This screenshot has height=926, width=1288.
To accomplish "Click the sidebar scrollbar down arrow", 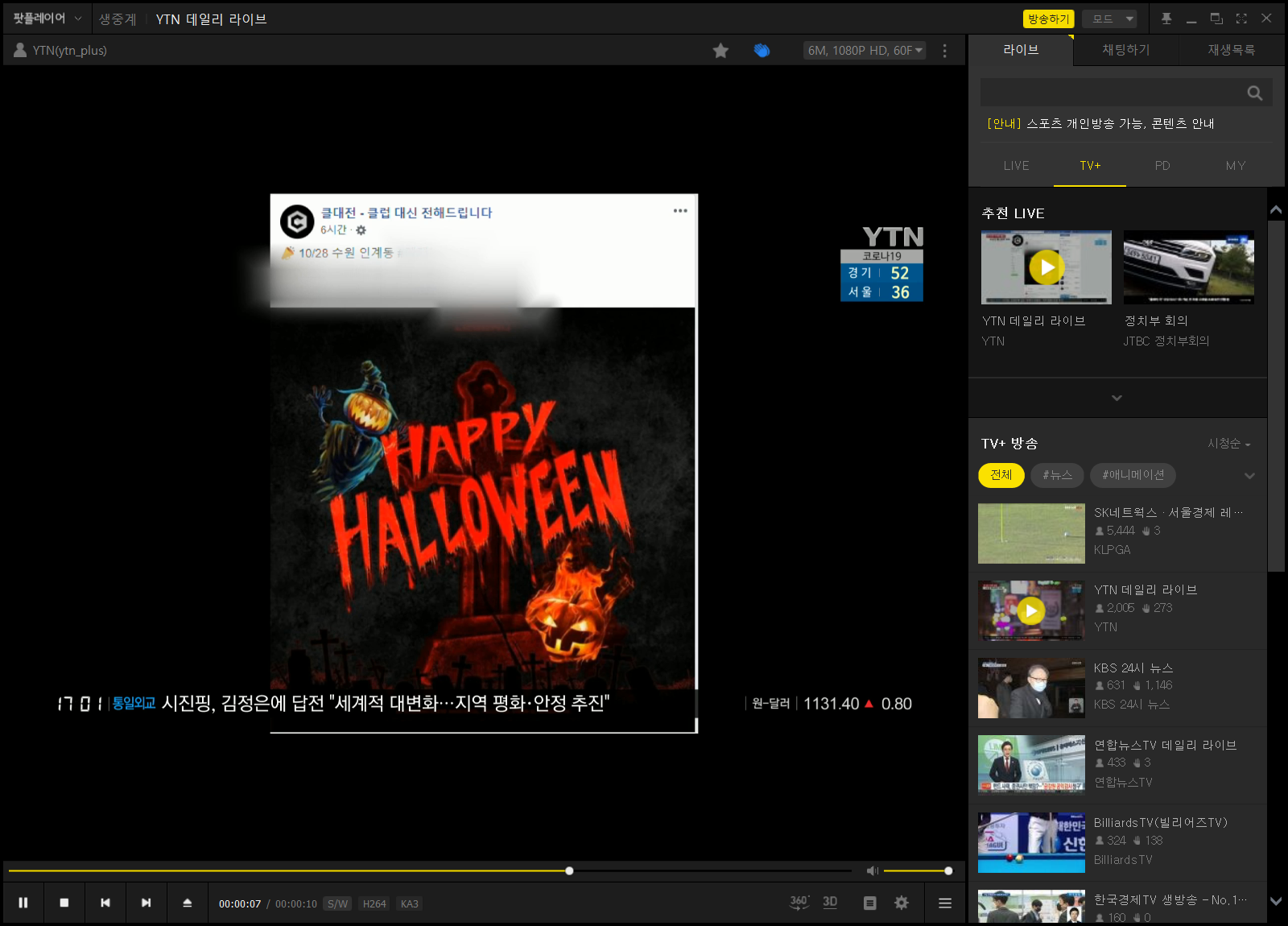I will (x=1276, y=902).
